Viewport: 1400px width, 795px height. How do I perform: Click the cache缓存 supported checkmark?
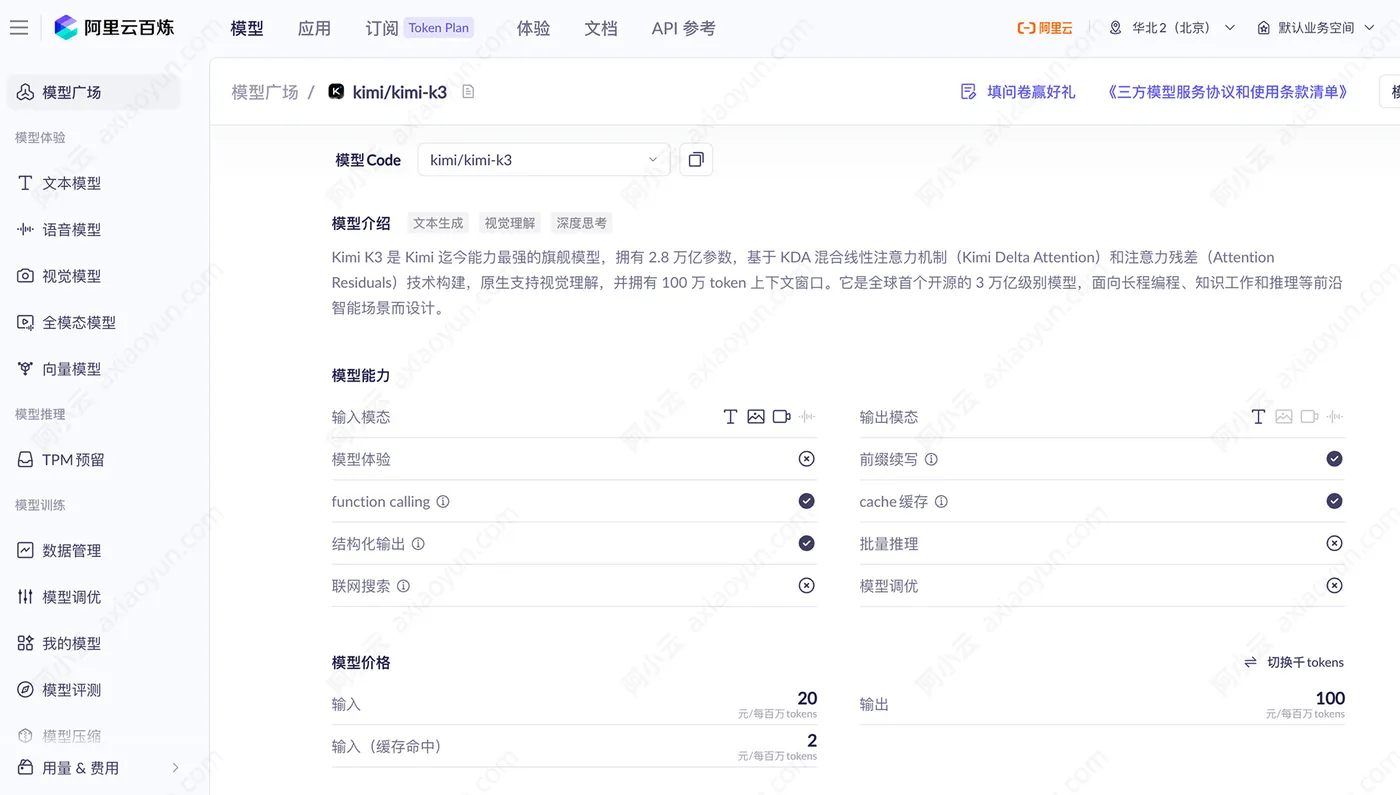(1334, 501)
